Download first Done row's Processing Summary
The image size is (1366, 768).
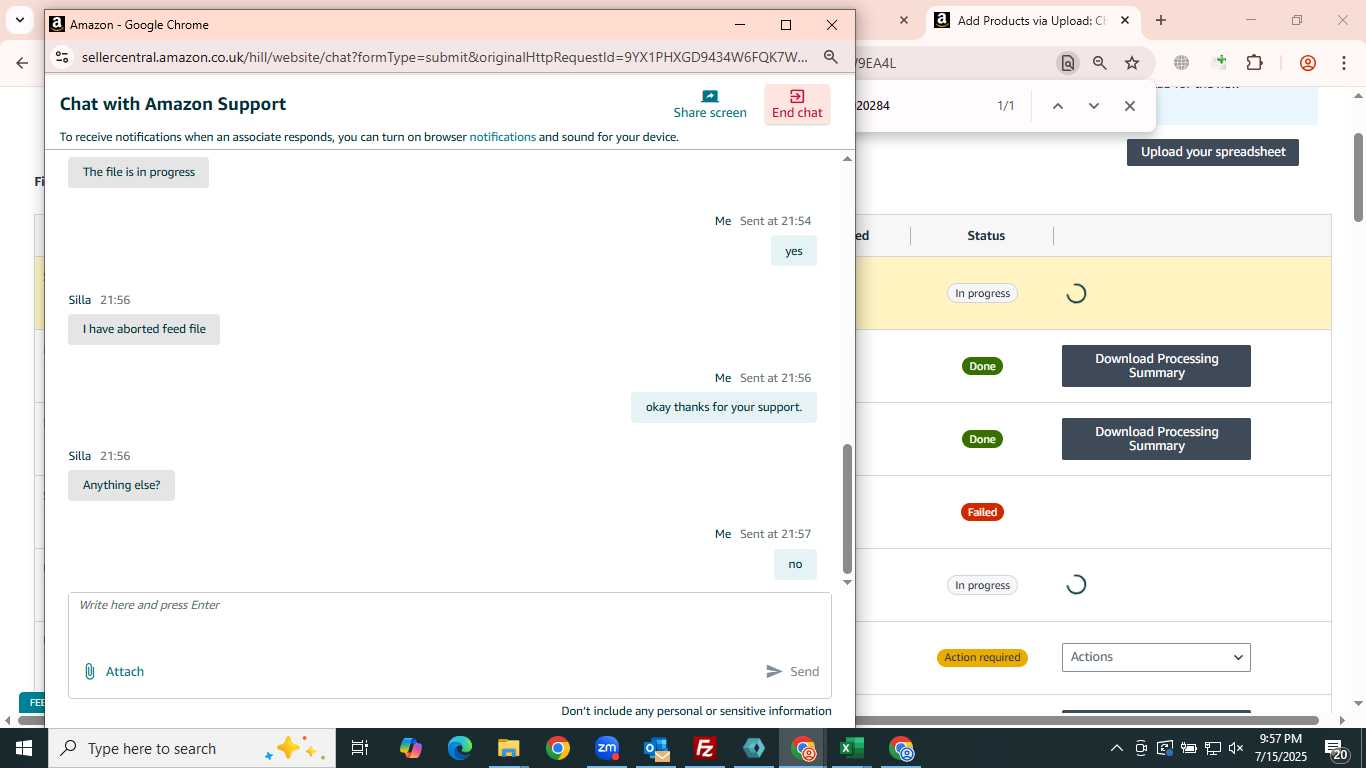click(1156, 366)
